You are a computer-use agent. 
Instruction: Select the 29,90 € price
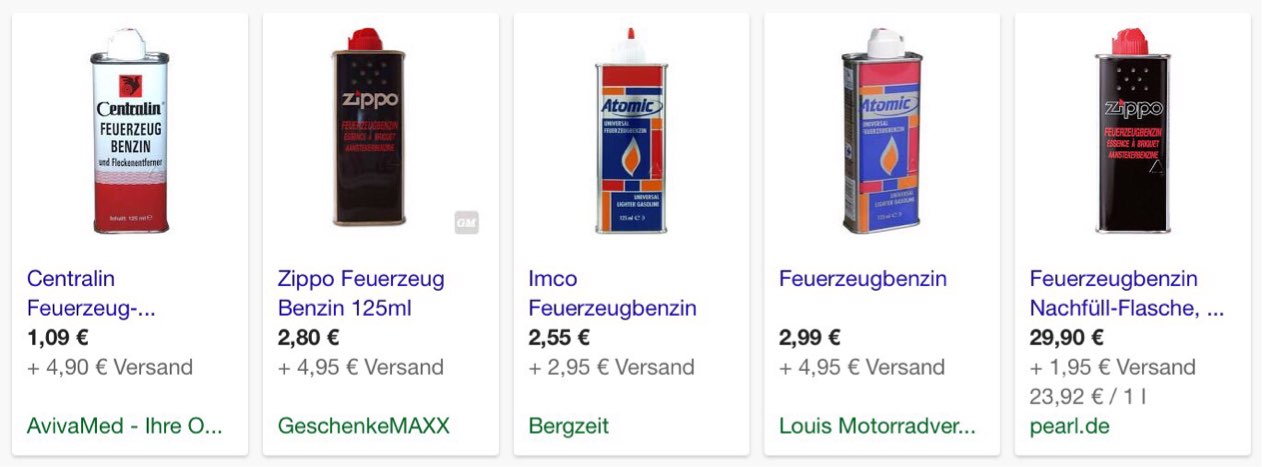coord(1066,337)
